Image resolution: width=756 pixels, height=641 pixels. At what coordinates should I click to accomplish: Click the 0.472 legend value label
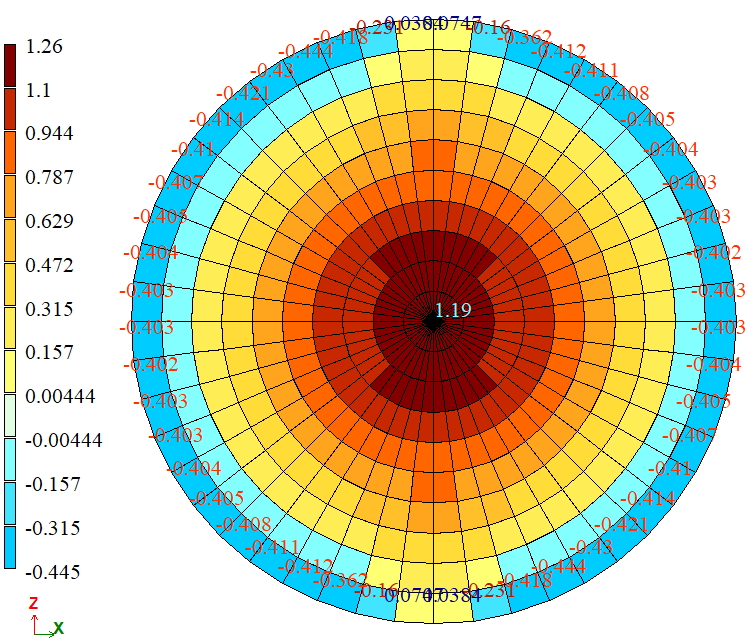pyautogui.click(x=50, y=265)
